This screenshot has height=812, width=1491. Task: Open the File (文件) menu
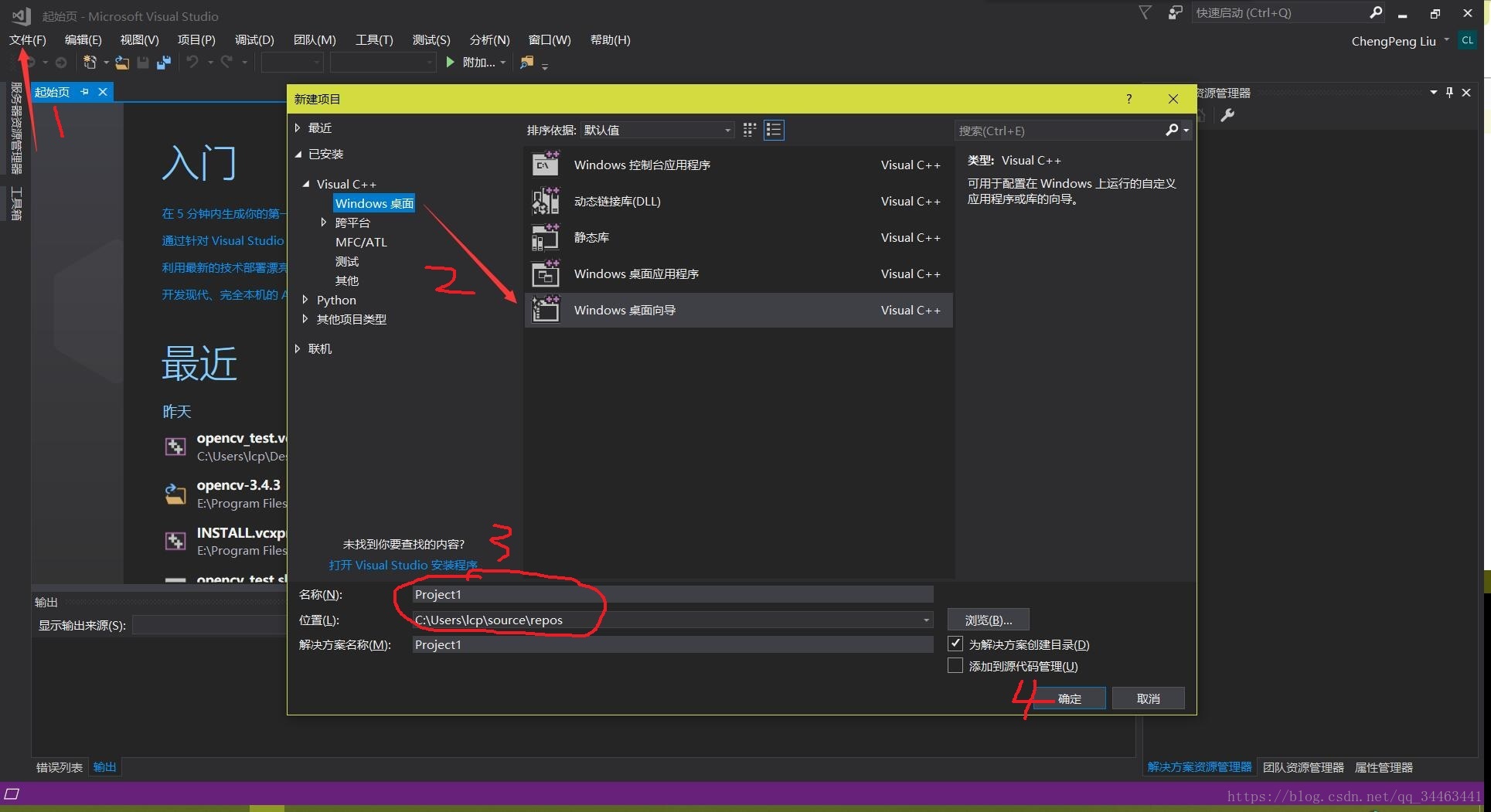pos(28,39)
